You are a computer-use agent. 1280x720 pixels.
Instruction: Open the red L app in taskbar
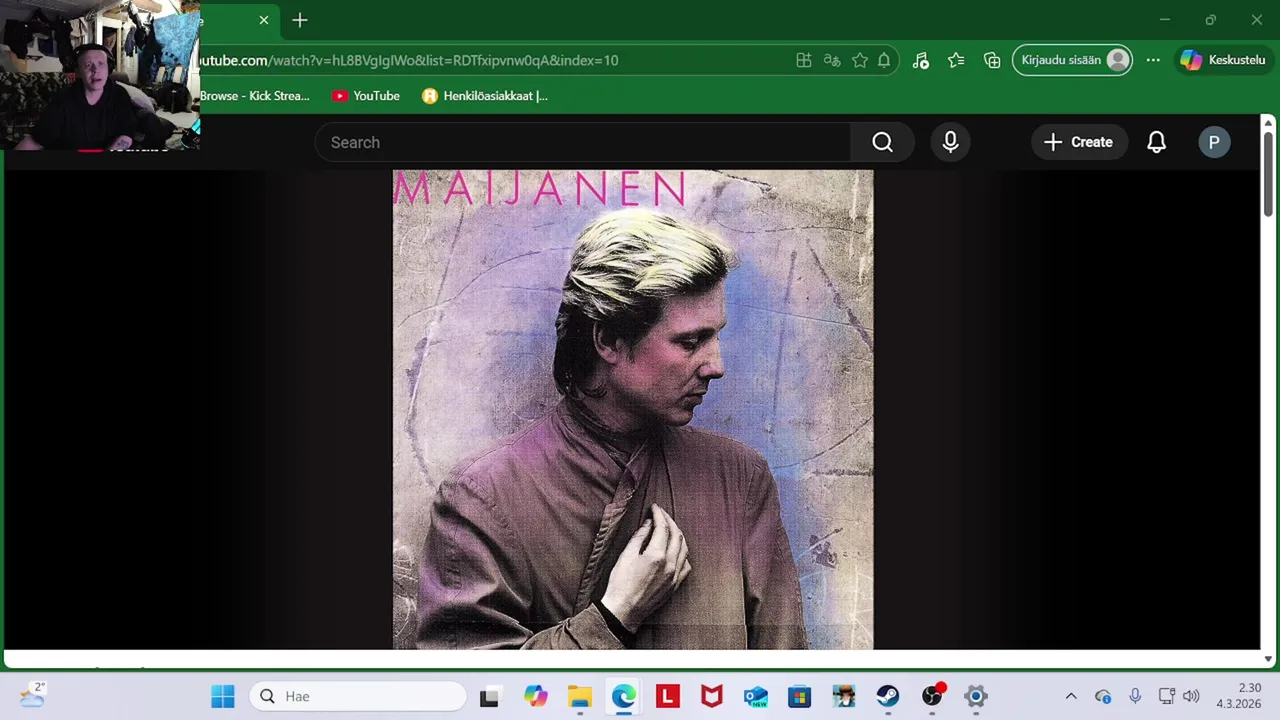(668, 696)
